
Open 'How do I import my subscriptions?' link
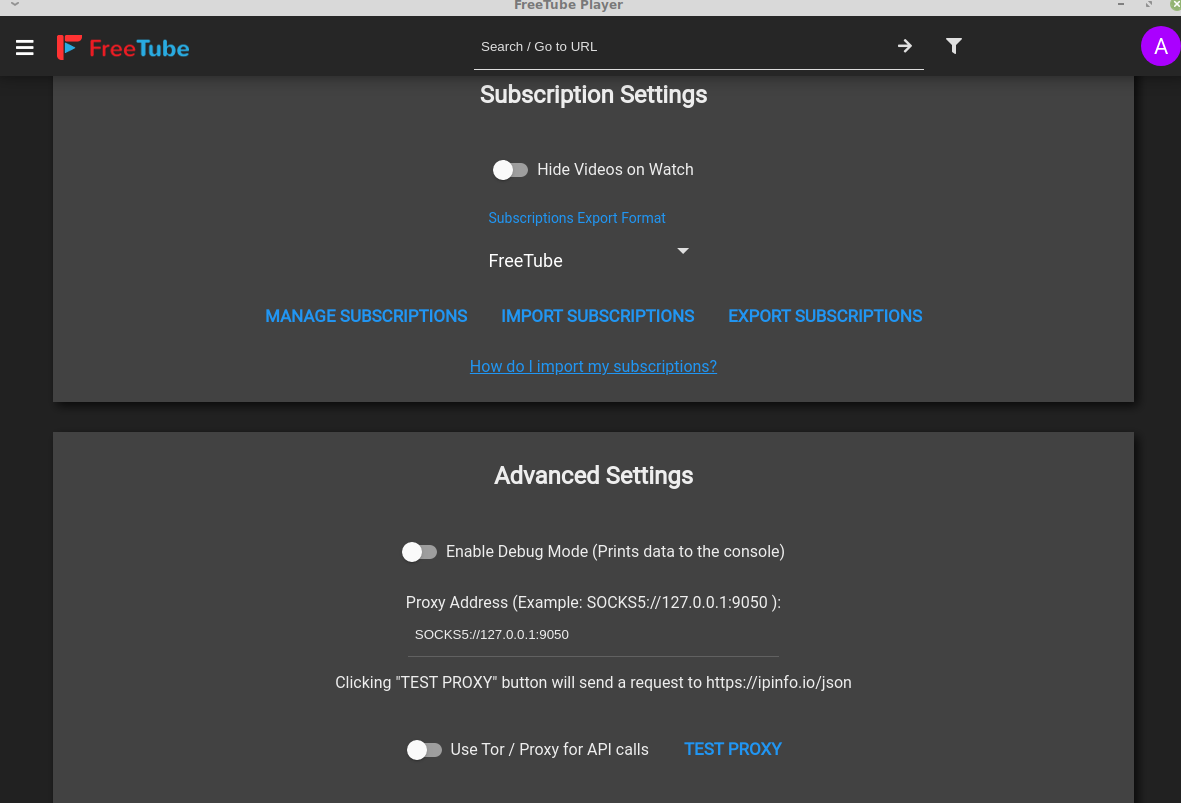(x=594, y=366)
